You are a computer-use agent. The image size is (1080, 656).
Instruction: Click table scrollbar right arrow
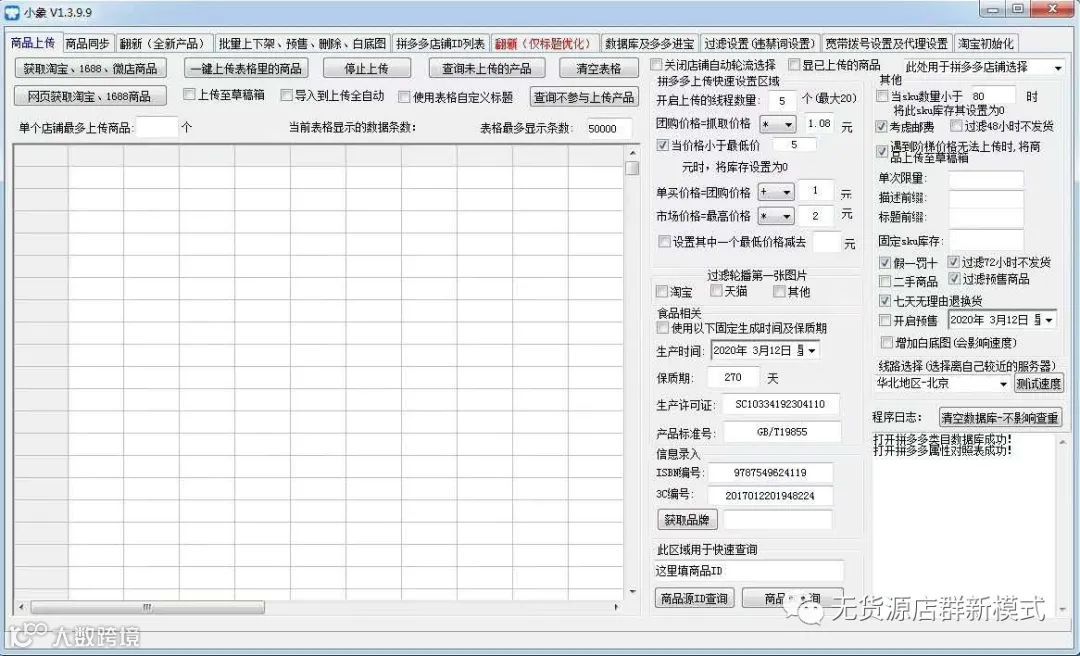pyautogui.click(x=616, y=607)
